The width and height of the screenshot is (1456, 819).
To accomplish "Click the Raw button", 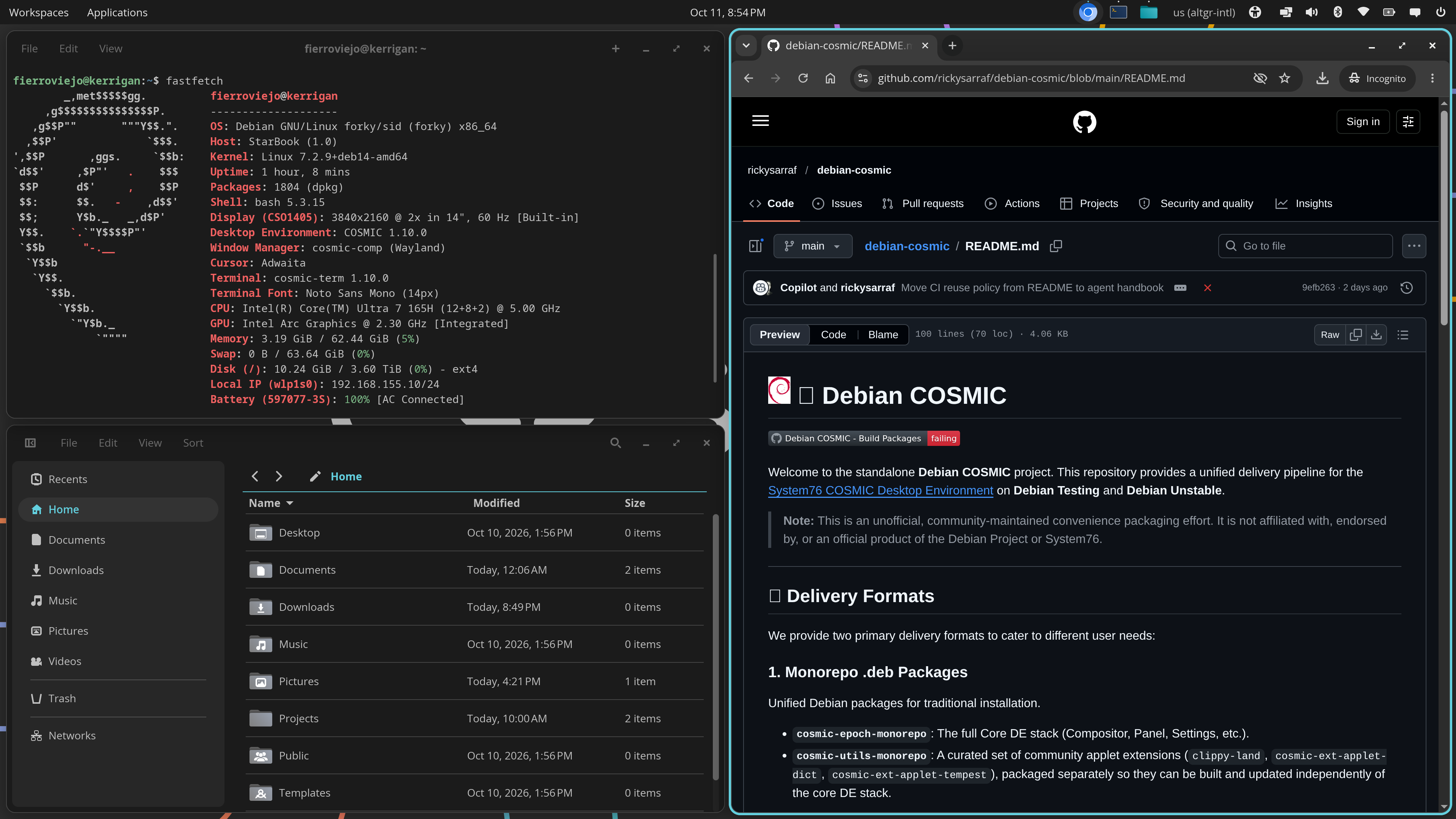I will coord(1329,334).
